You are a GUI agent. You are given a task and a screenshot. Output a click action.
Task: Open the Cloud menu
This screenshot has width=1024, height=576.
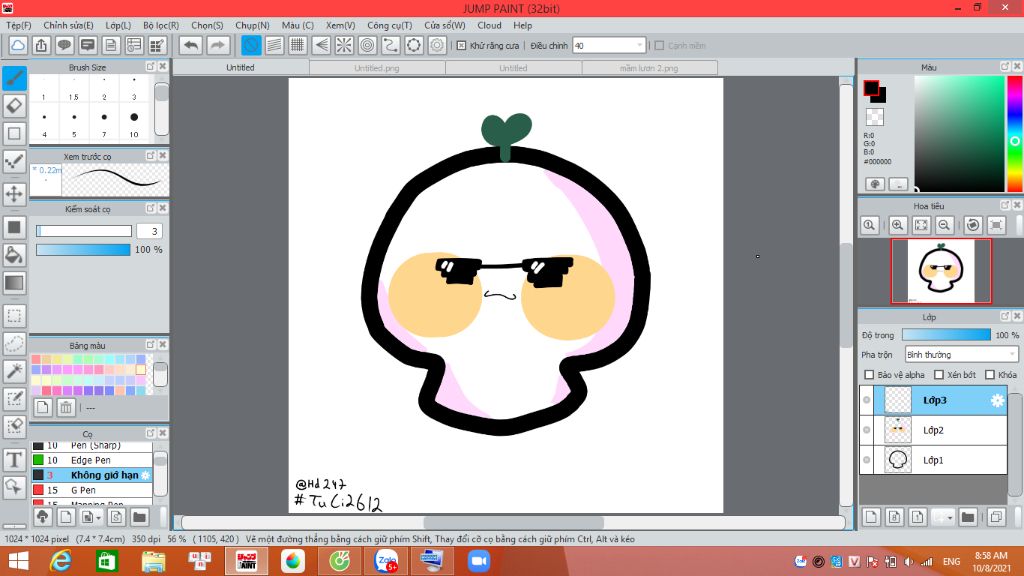(x=489, y=25)
